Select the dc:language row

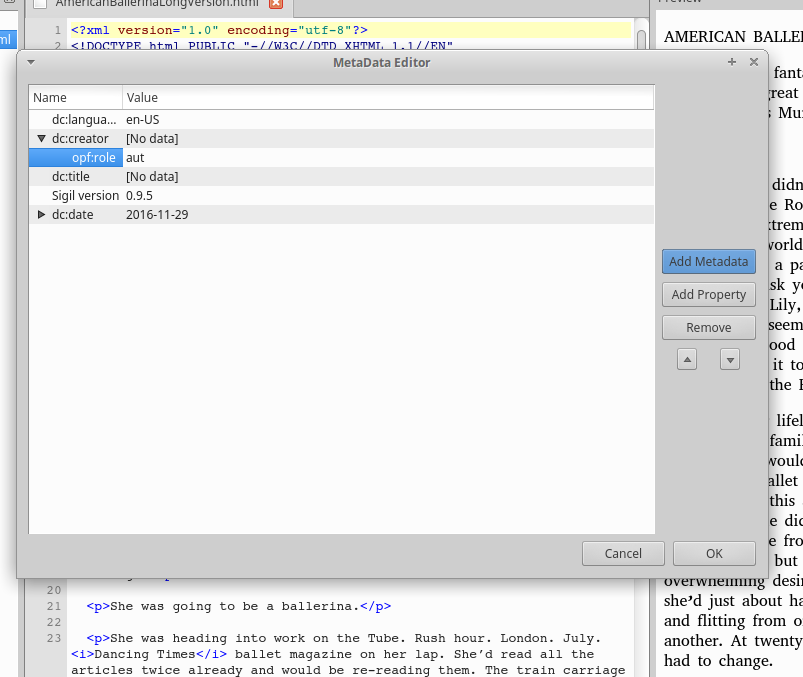pyautogui.click(x=85, y=120)
